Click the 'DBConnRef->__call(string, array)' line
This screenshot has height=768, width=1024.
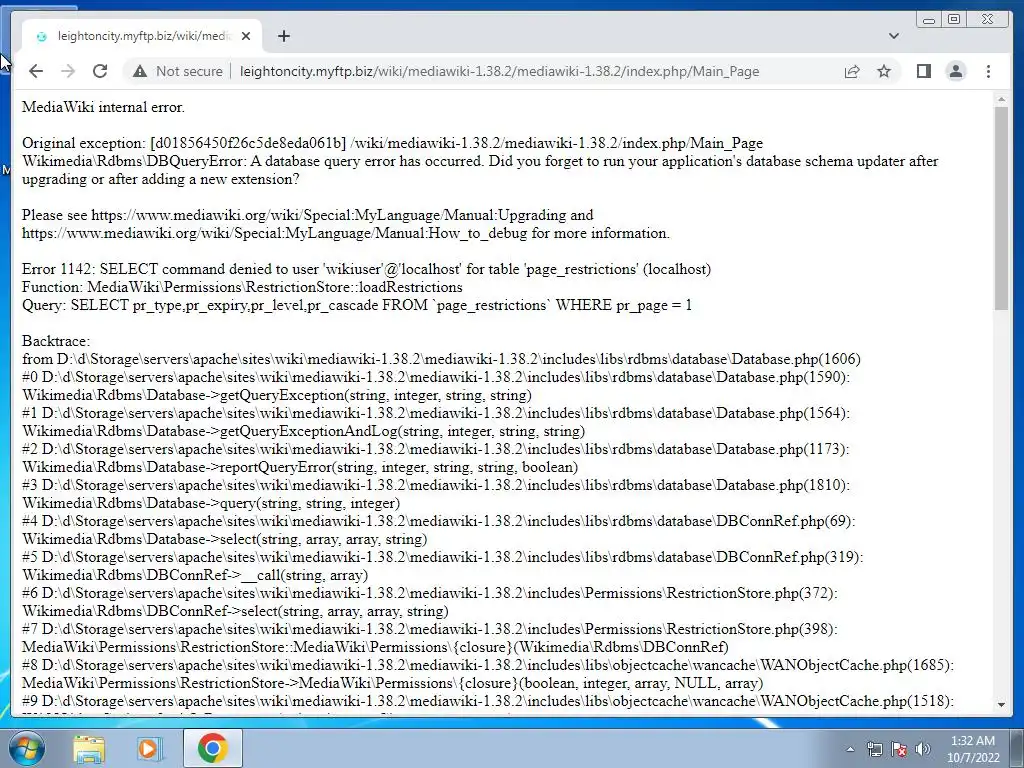pyautogui.click(x=195, y=575)
